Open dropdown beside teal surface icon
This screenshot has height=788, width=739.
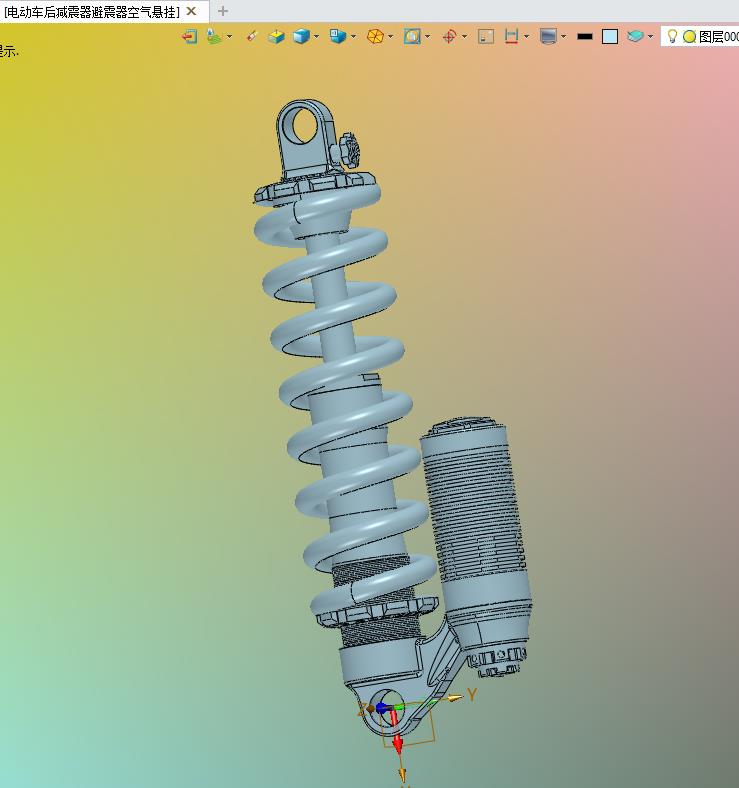coord(651,37)
